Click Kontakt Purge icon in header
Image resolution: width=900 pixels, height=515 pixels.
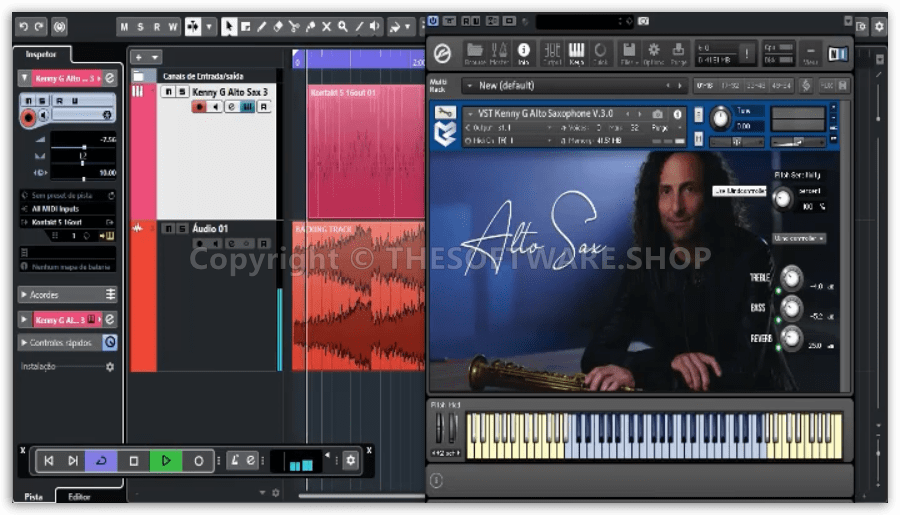point(678,53)
